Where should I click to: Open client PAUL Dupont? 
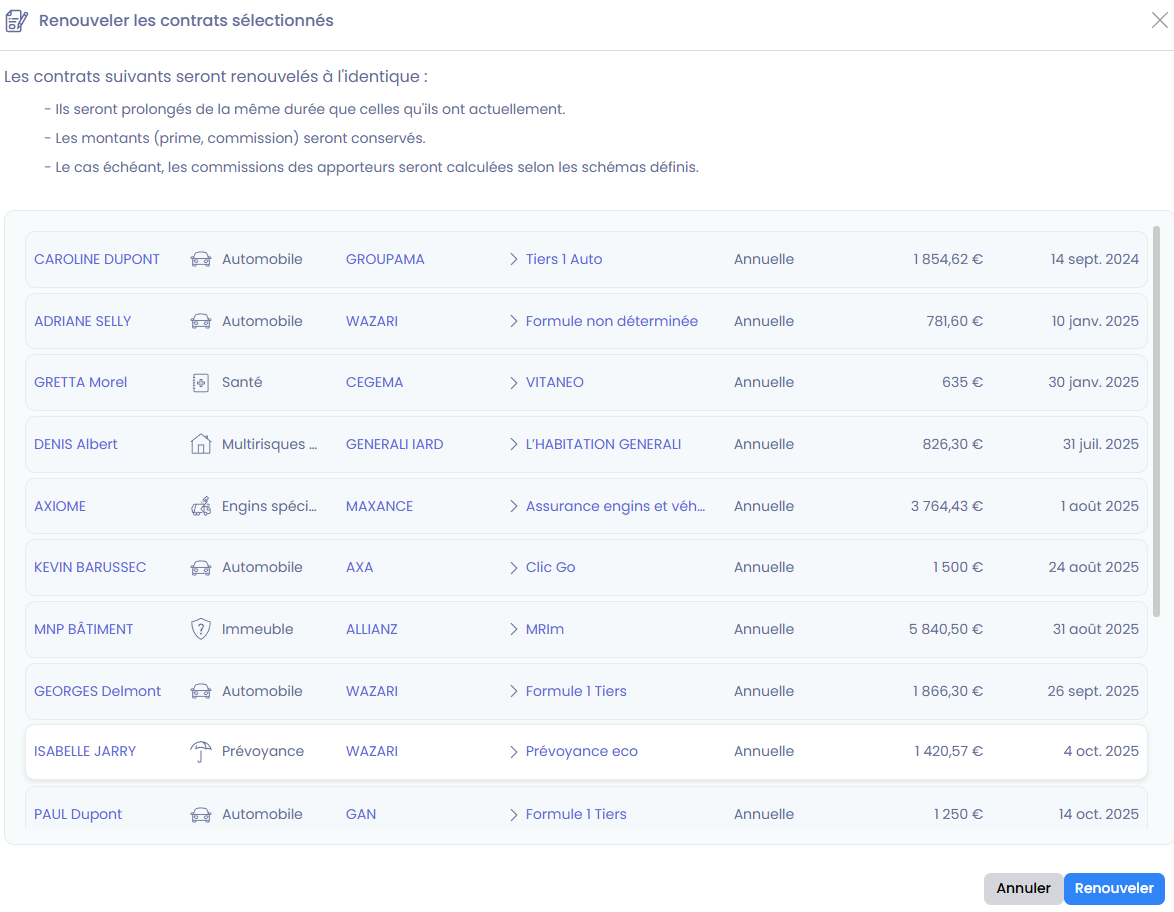(78, 815)
